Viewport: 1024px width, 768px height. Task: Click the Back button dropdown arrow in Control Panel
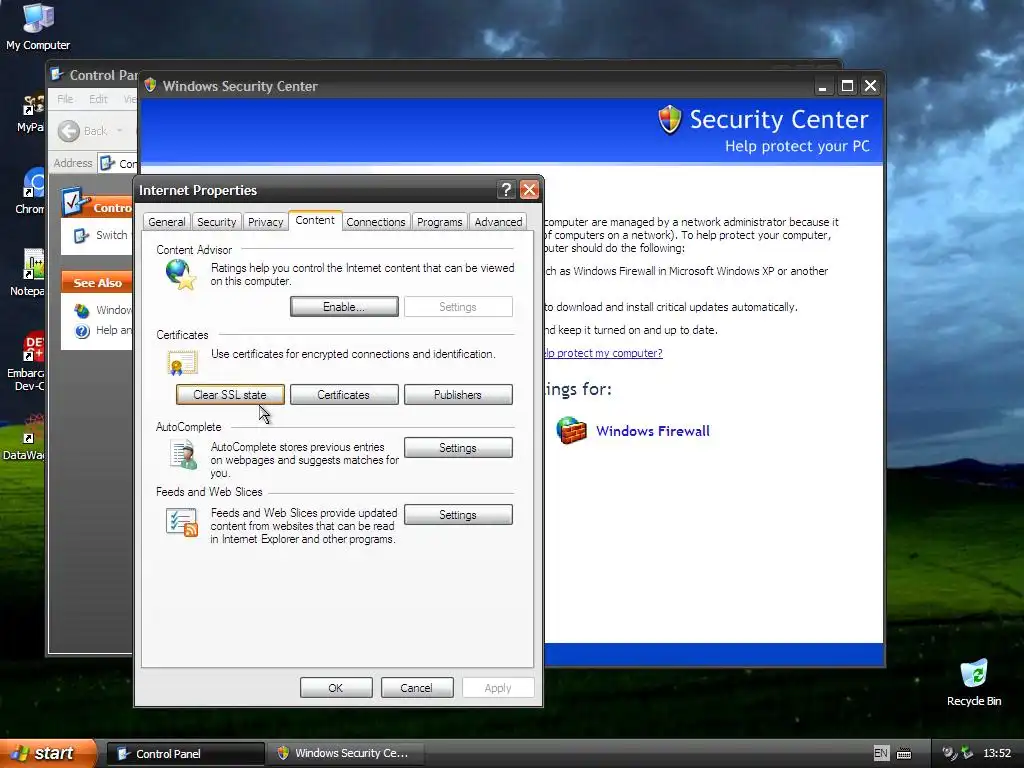[120, 131]
